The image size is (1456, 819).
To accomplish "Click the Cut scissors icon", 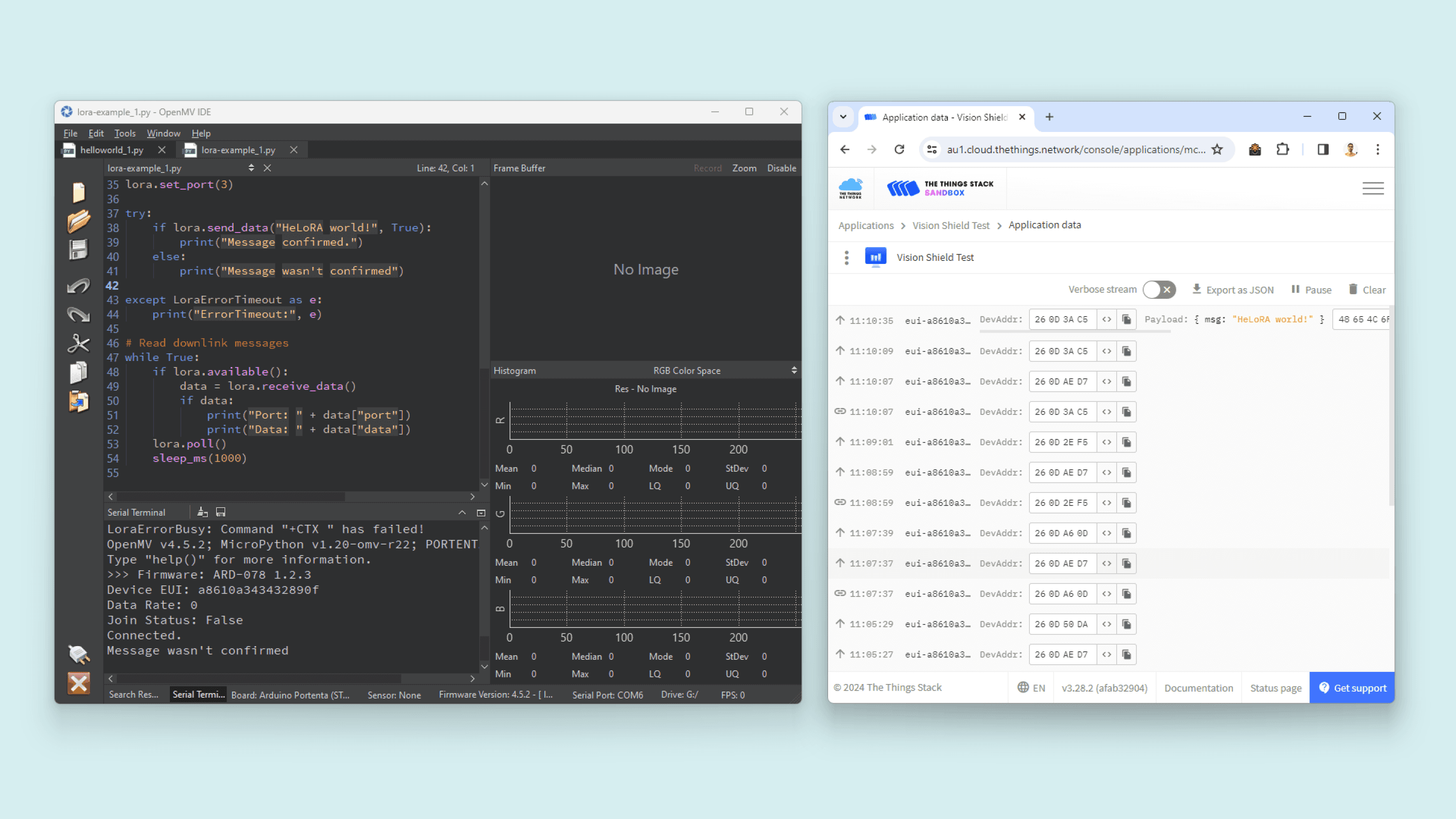I will 78,343.
